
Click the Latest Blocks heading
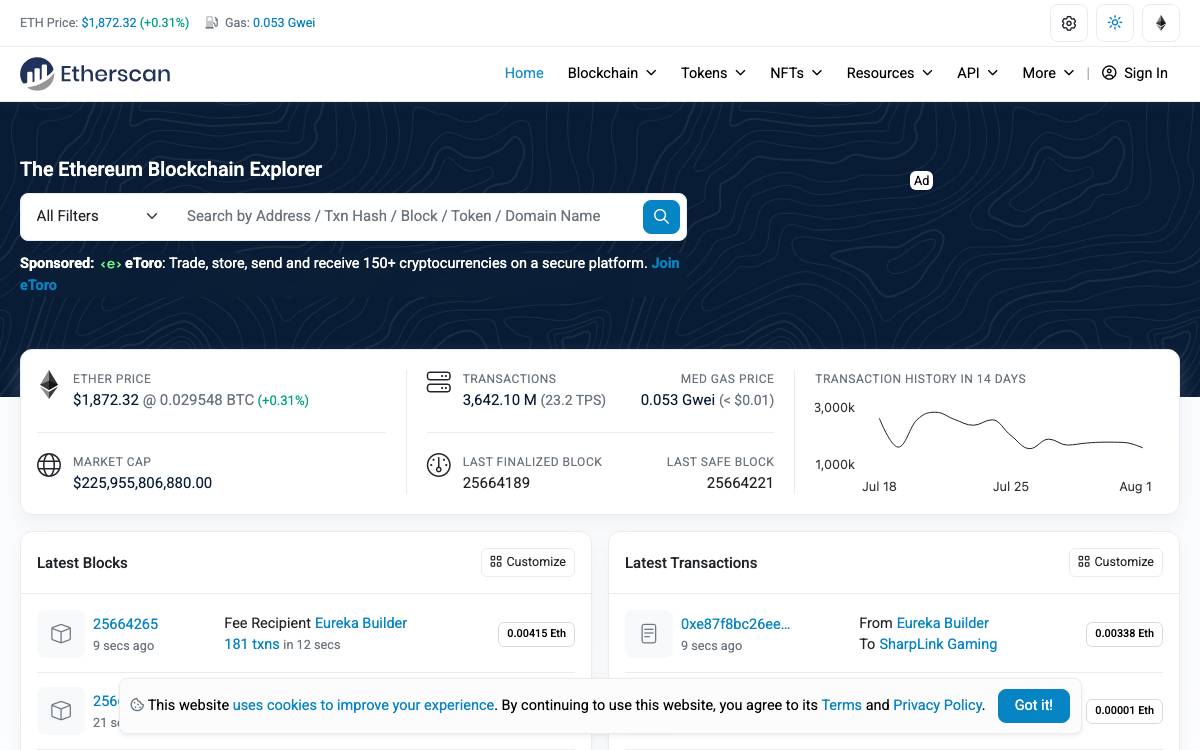click(82, 563)
